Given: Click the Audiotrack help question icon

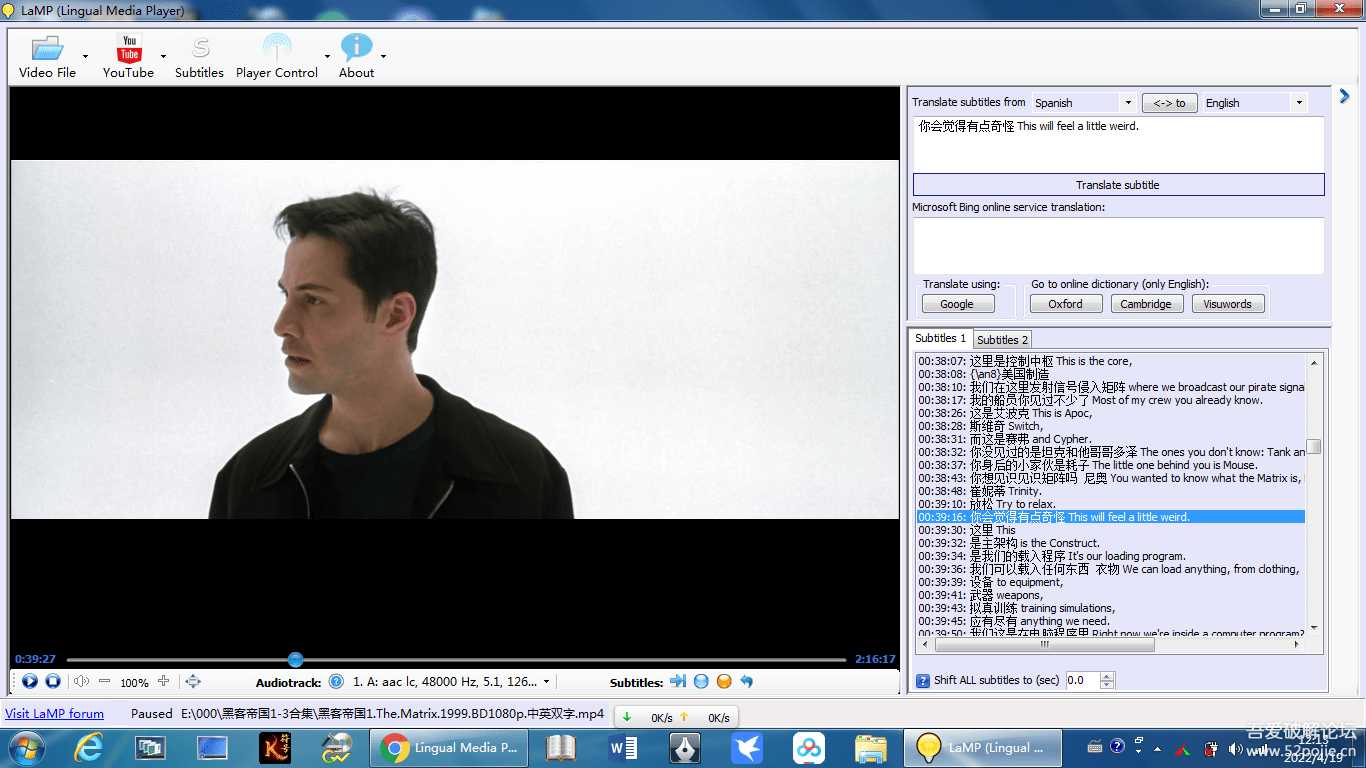Looking at the screenshot, I should (x=336, y=681).
